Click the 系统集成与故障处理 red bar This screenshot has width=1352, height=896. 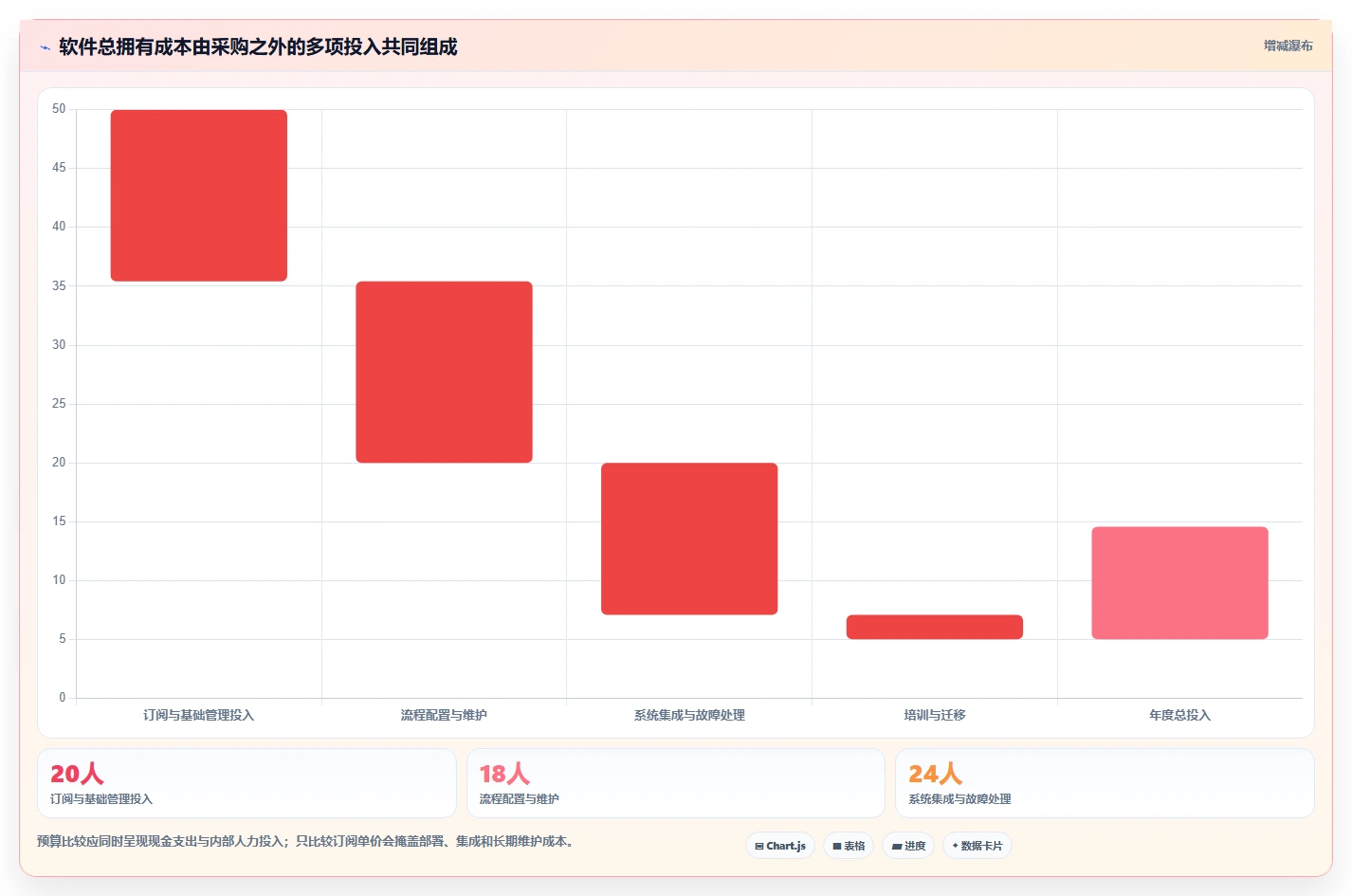point(689,539)
